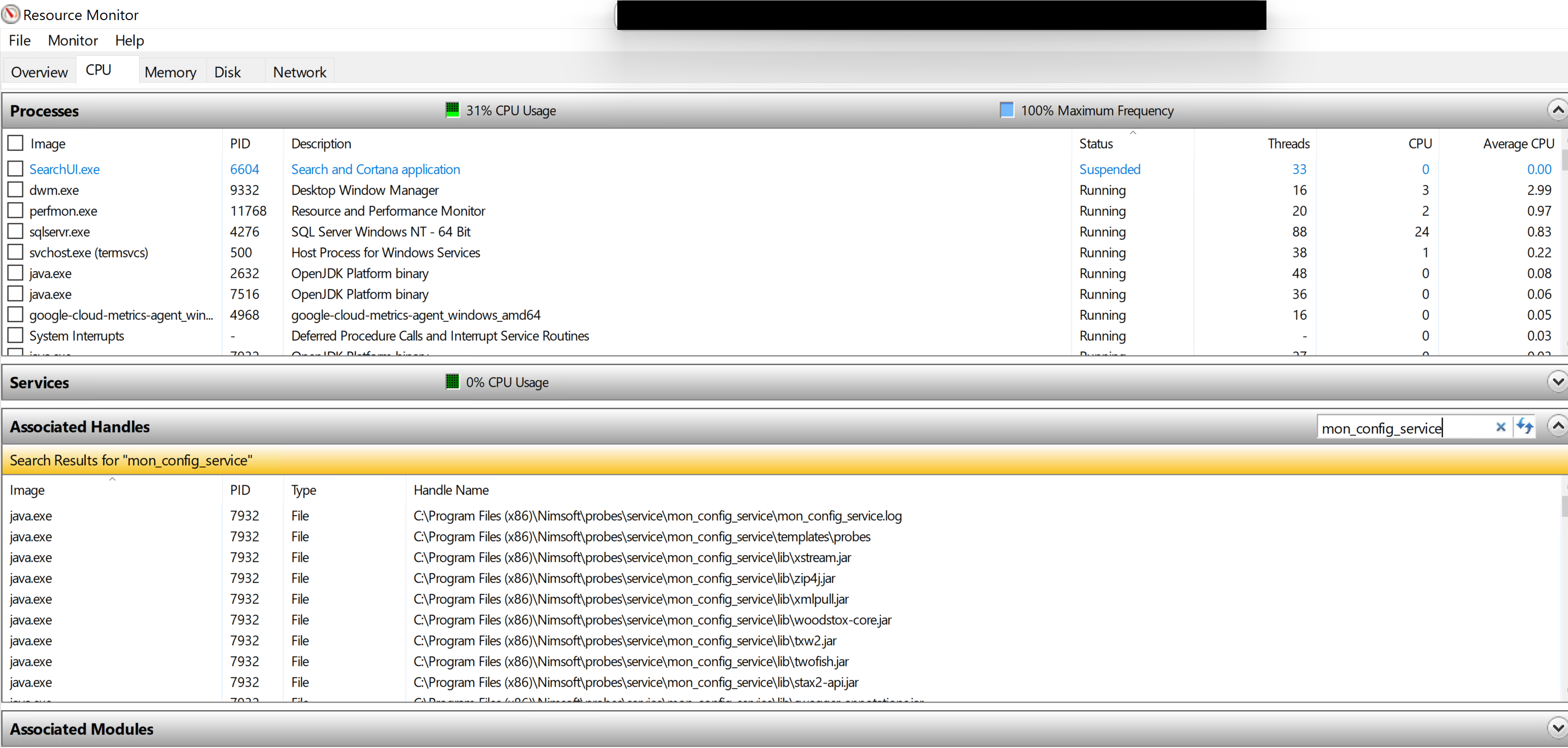This screenshot has width=1568, height=748.
Task: Clear the handle search with X icon
Action: click(x=1500, y=427)
